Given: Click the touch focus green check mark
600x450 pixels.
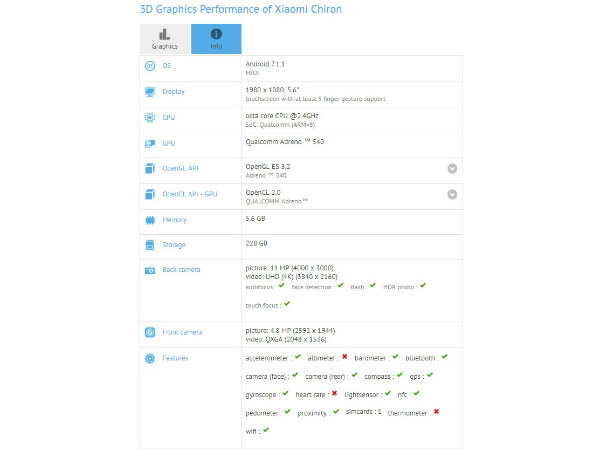Looking at the screenshot, I should pos(287,304).
